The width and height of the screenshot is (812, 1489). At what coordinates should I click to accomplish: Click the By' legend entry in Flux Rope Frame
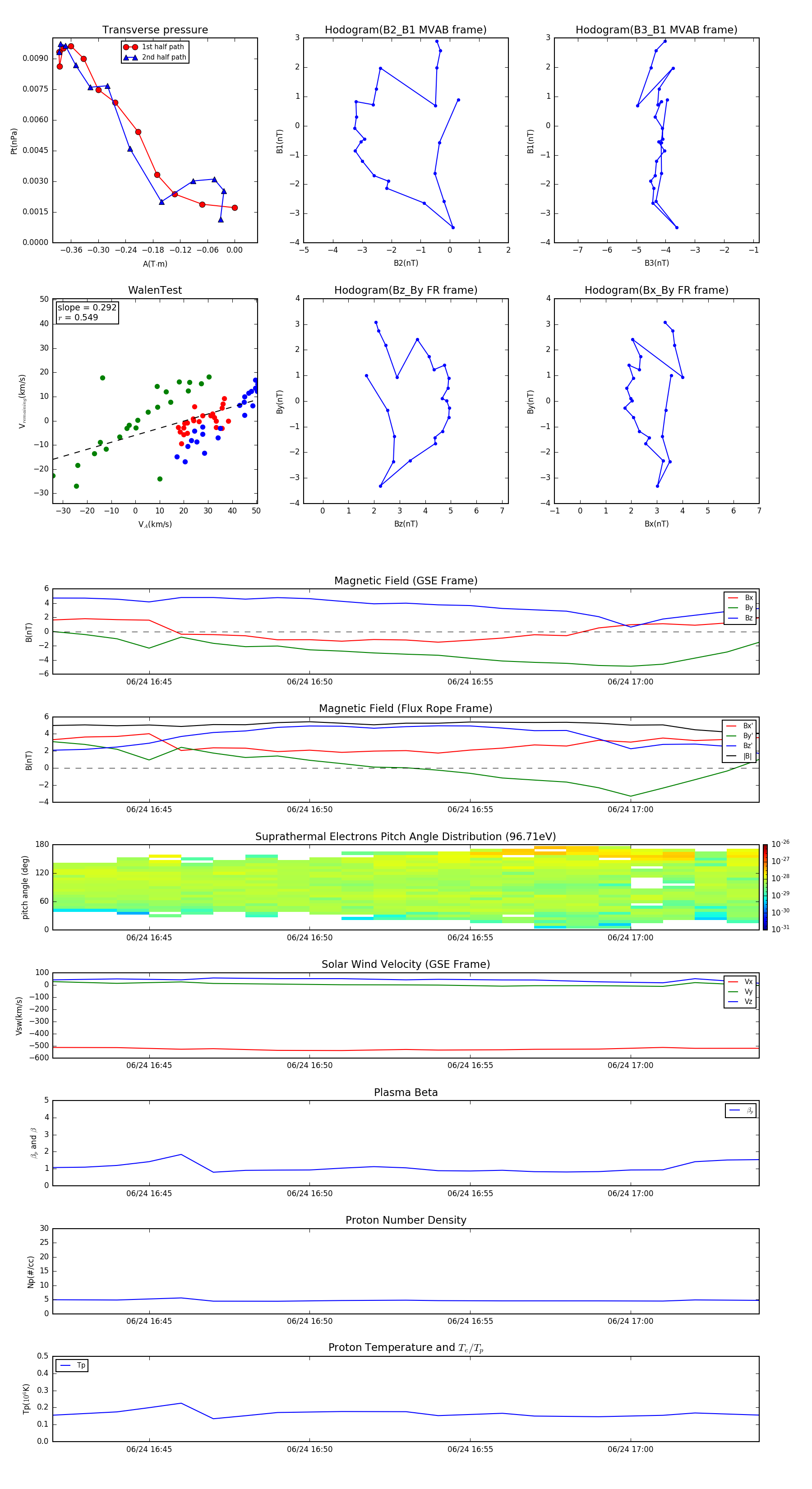point(740,736)
